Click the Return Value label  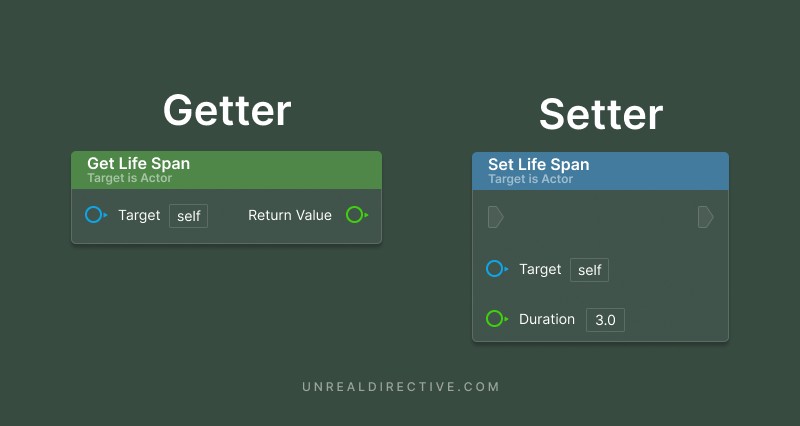pos(290,215)
